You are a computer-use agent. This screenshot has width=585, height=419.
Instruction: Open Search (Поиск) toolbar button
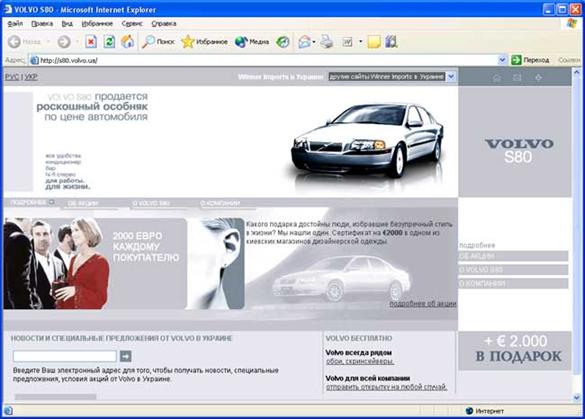[158, 42]
